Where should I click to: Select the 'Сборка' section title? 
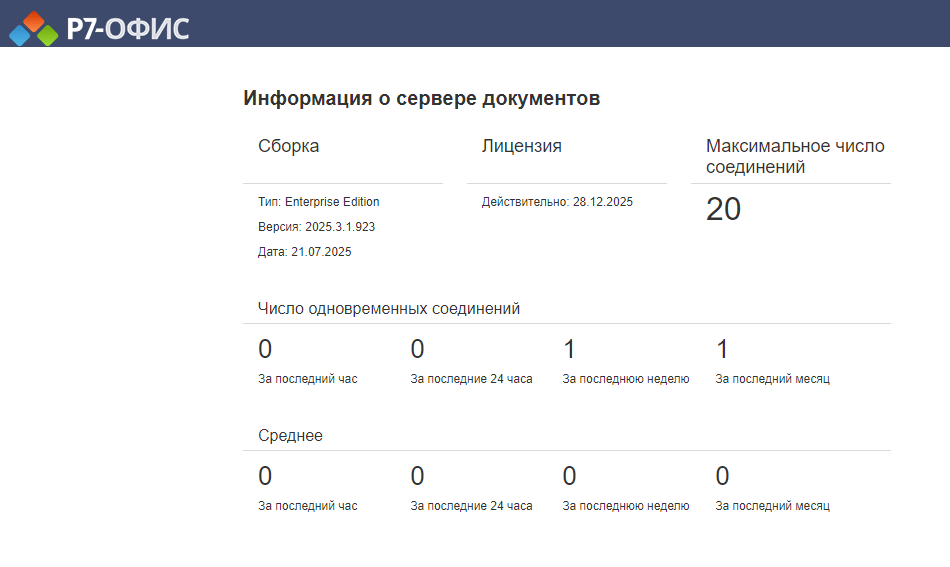click(289, 146)
